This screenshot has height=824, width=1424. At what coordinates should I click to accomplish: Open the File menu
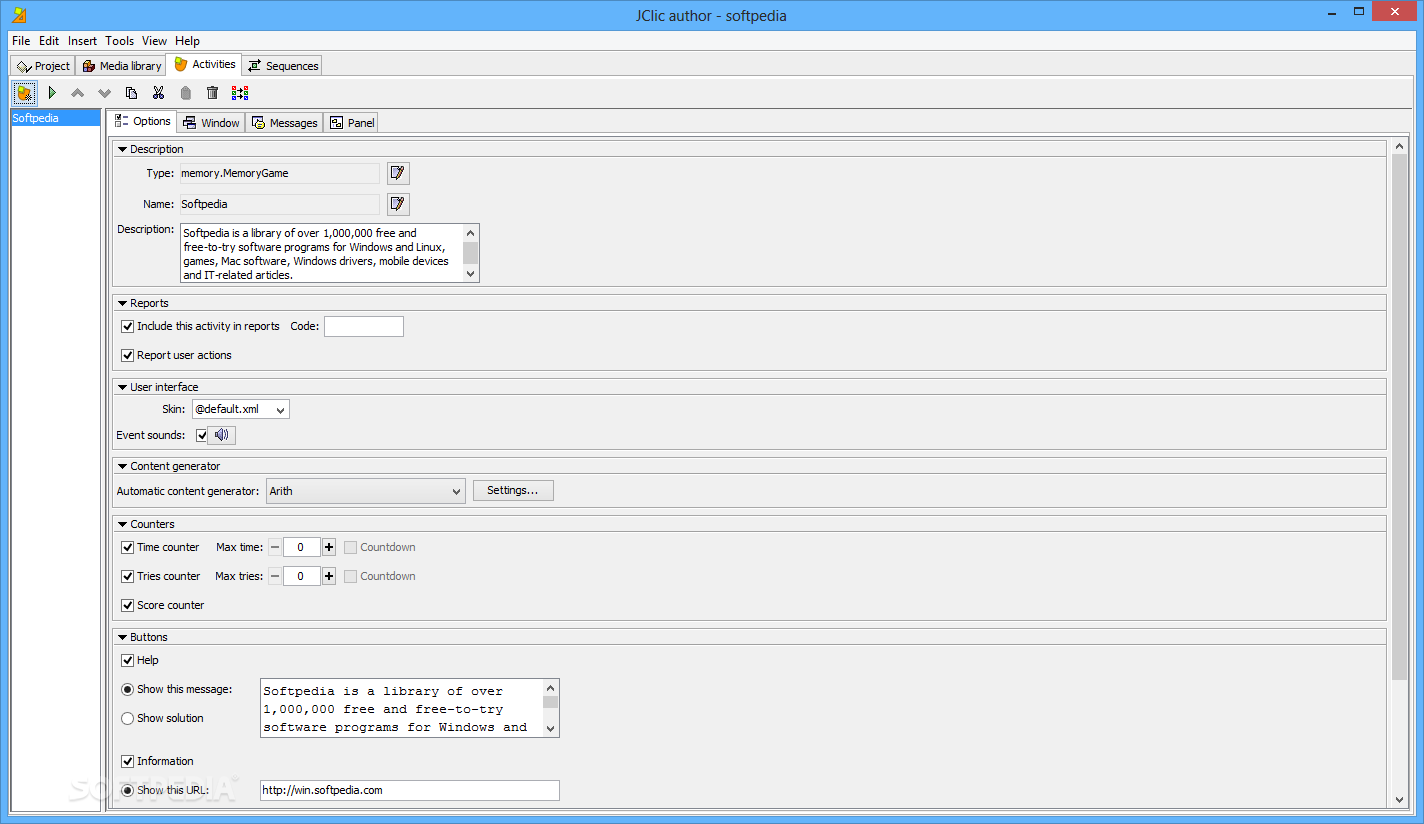(21, 41)
